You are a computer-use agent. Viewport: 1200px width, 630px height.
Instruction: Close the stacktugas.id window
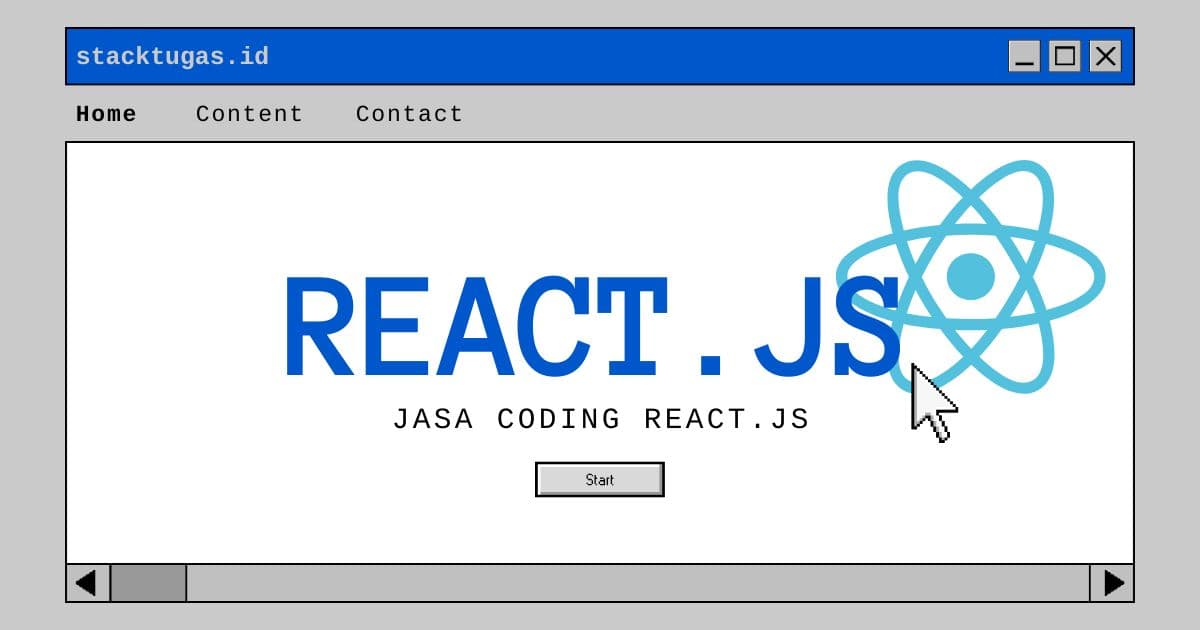1105,56
